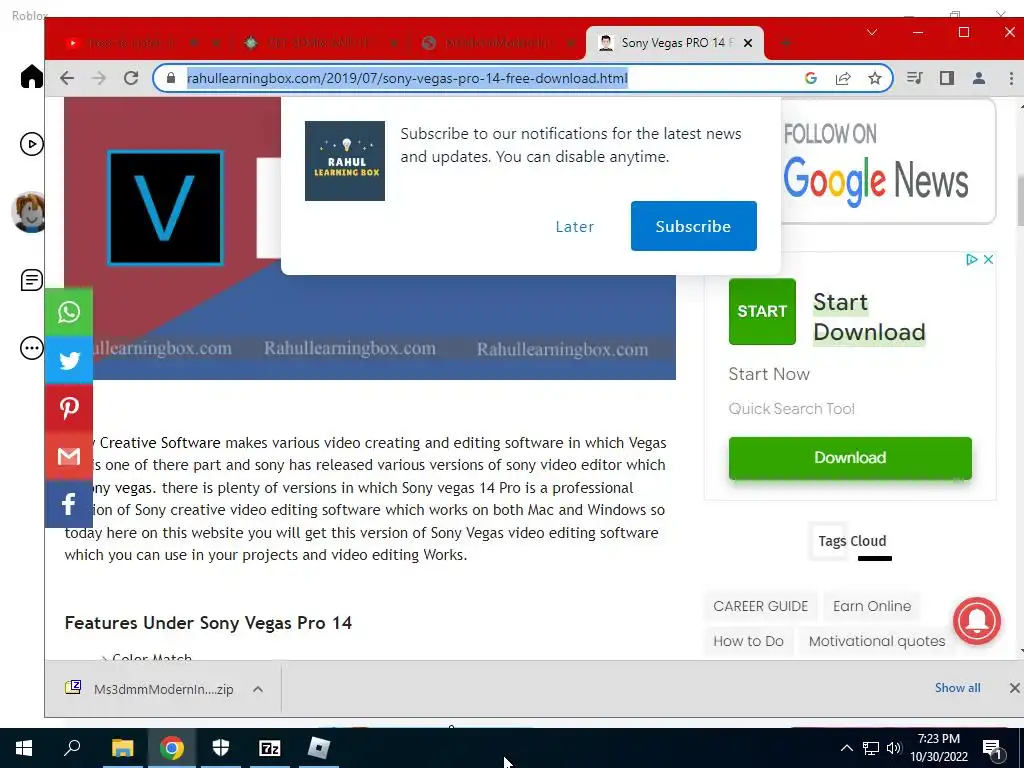1024x768 pixels.
Task: Click the Rahul Learning Box logo in prompt
Action: pos(345,161)
